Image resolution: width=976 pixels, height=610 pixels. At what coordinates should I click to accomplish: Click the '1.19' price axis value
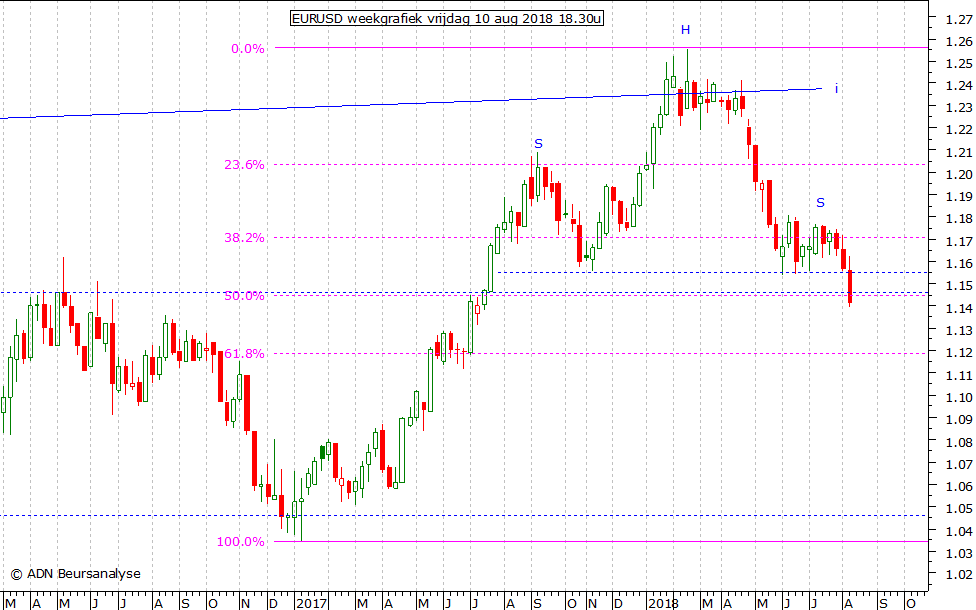(x=959, y=197)
